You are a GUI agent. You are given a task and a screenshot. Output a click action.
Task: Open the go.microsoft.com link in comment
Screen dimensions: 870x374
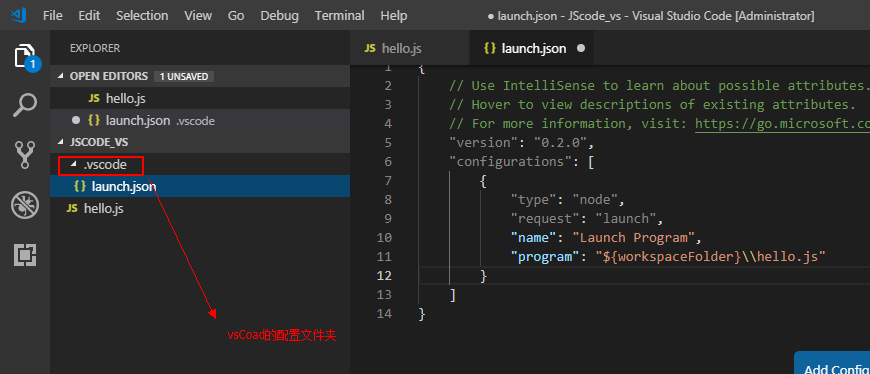tap(782, 124)
